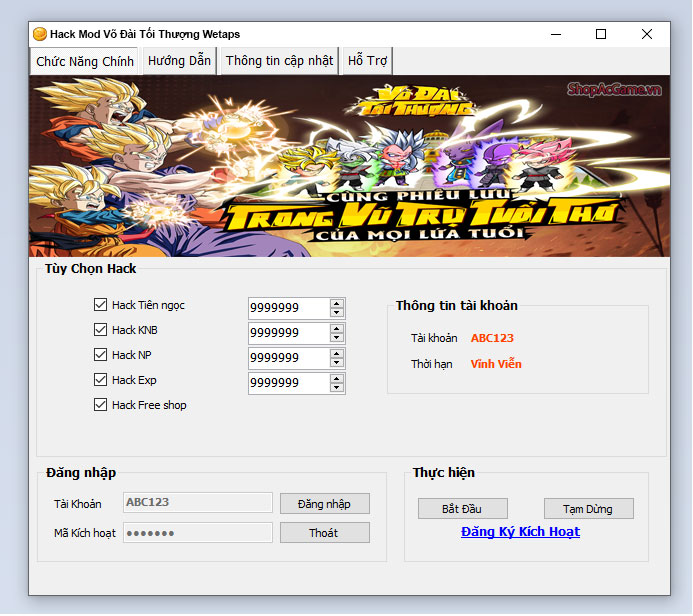The image size is (693, 616).
Task: Click the gold coin app icon in title bar
Action: [40, 34]
